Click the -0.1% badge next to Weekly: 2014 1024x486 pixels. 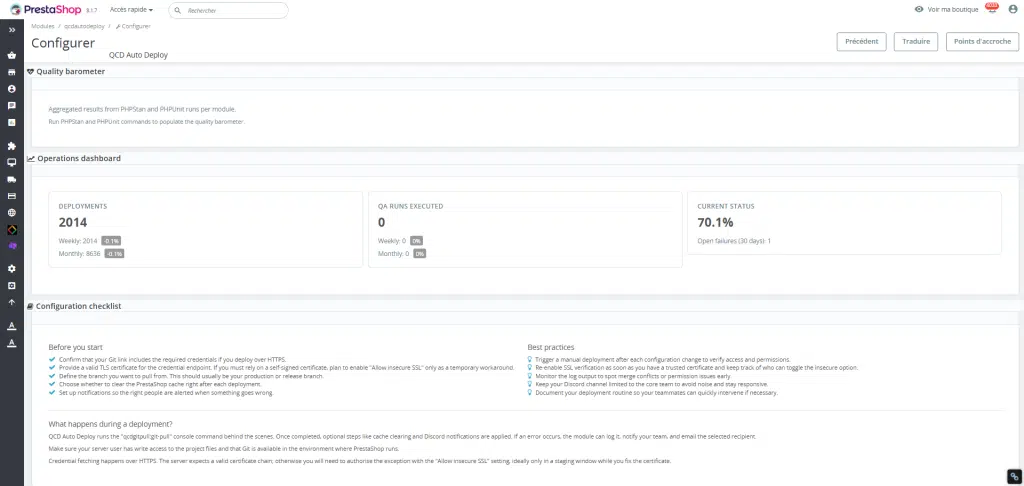pos(111,241)
